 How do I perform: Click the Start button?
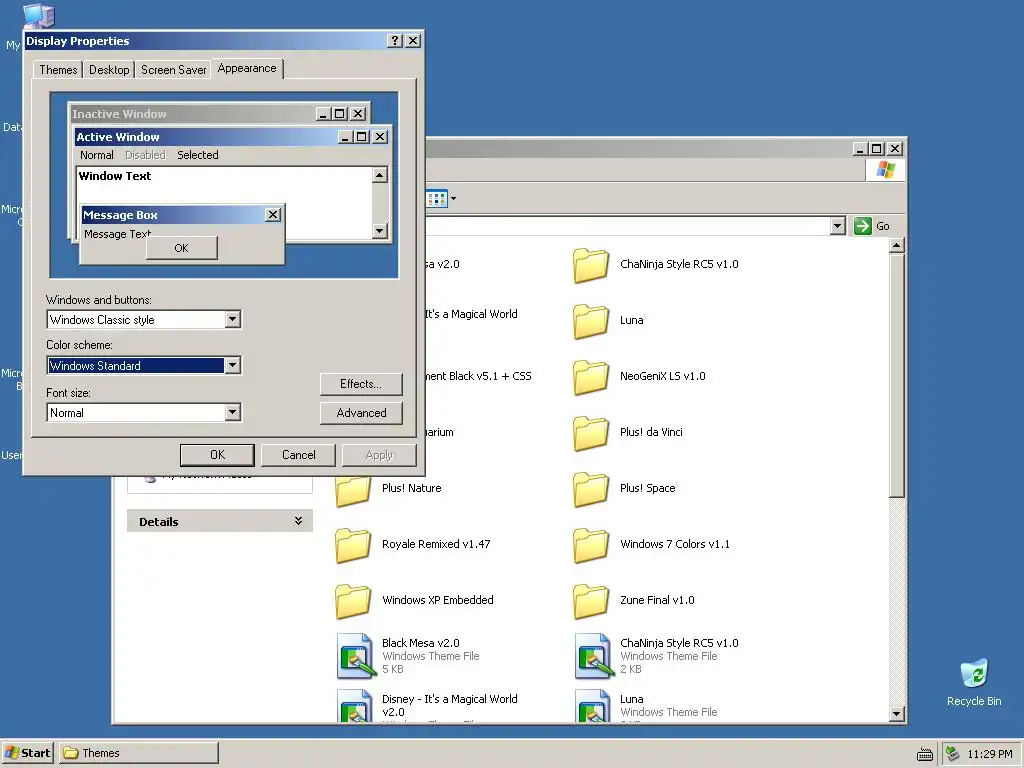(x=28, y=753)
